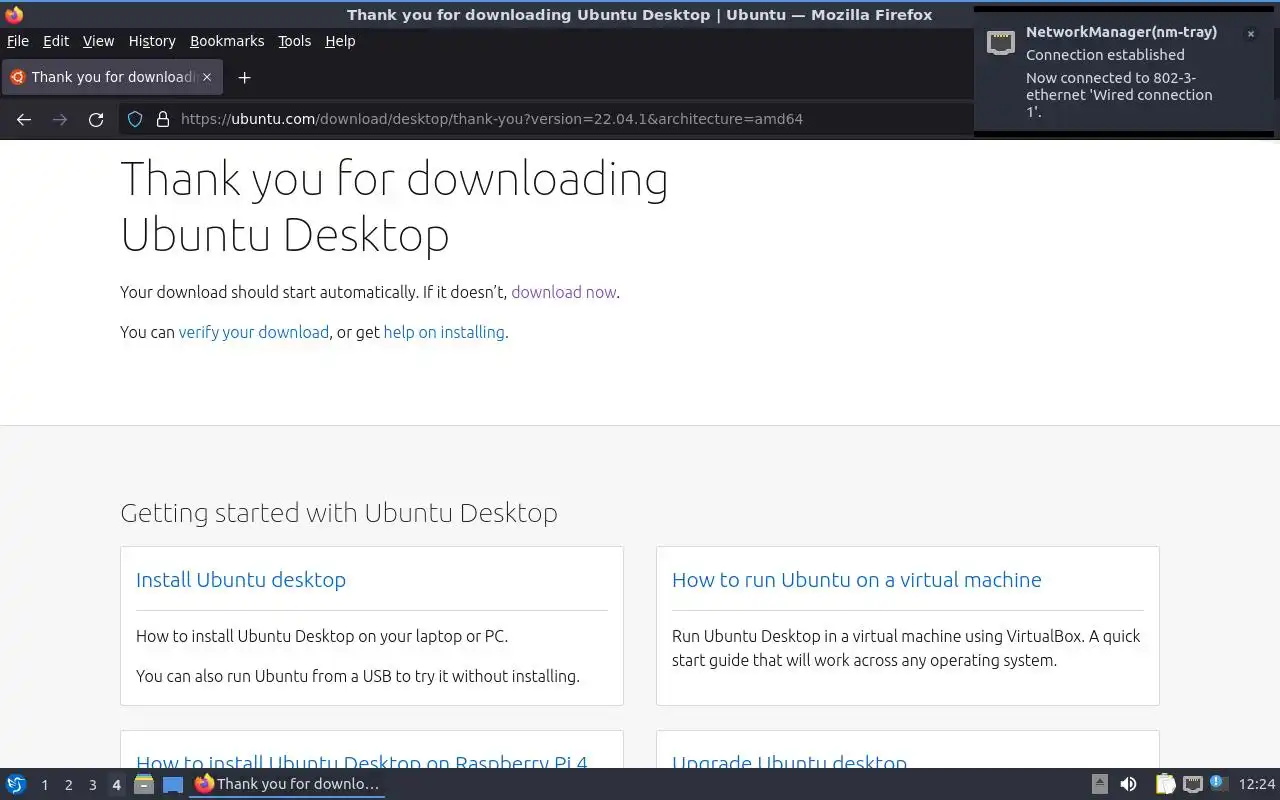
Task: Open the 'help on installing' link
Action: (x=444, y=332)
